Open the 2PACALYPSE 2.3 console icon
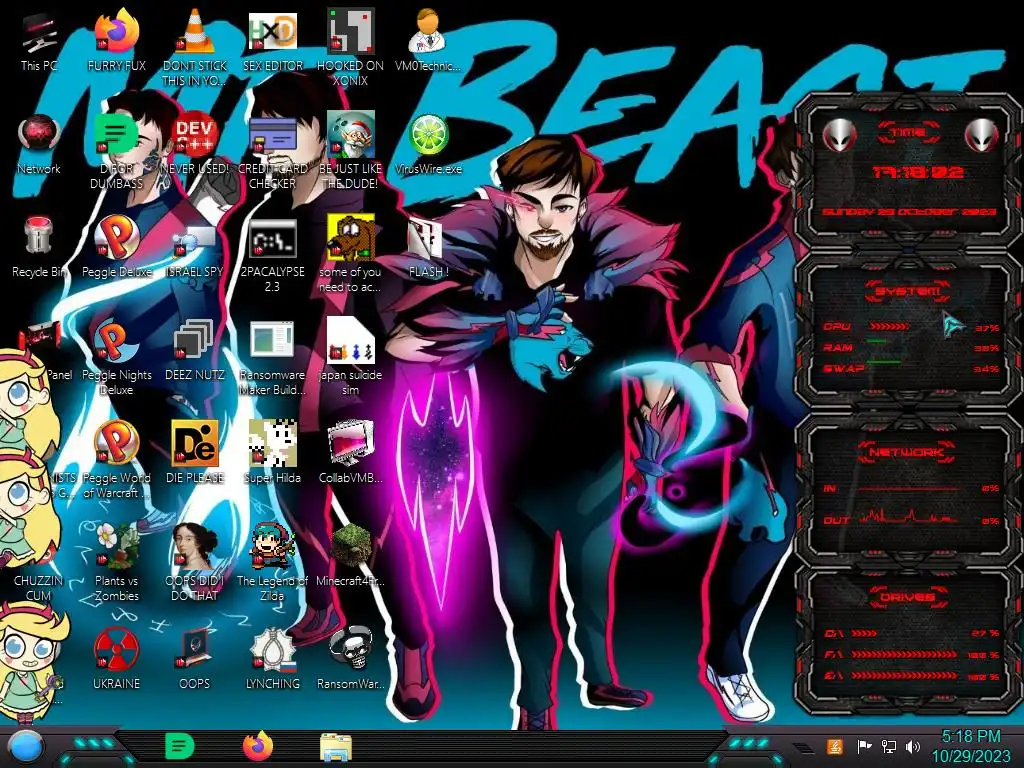Screen dimensions: 1024x768 pyautogui.click(x=272, y=255)
